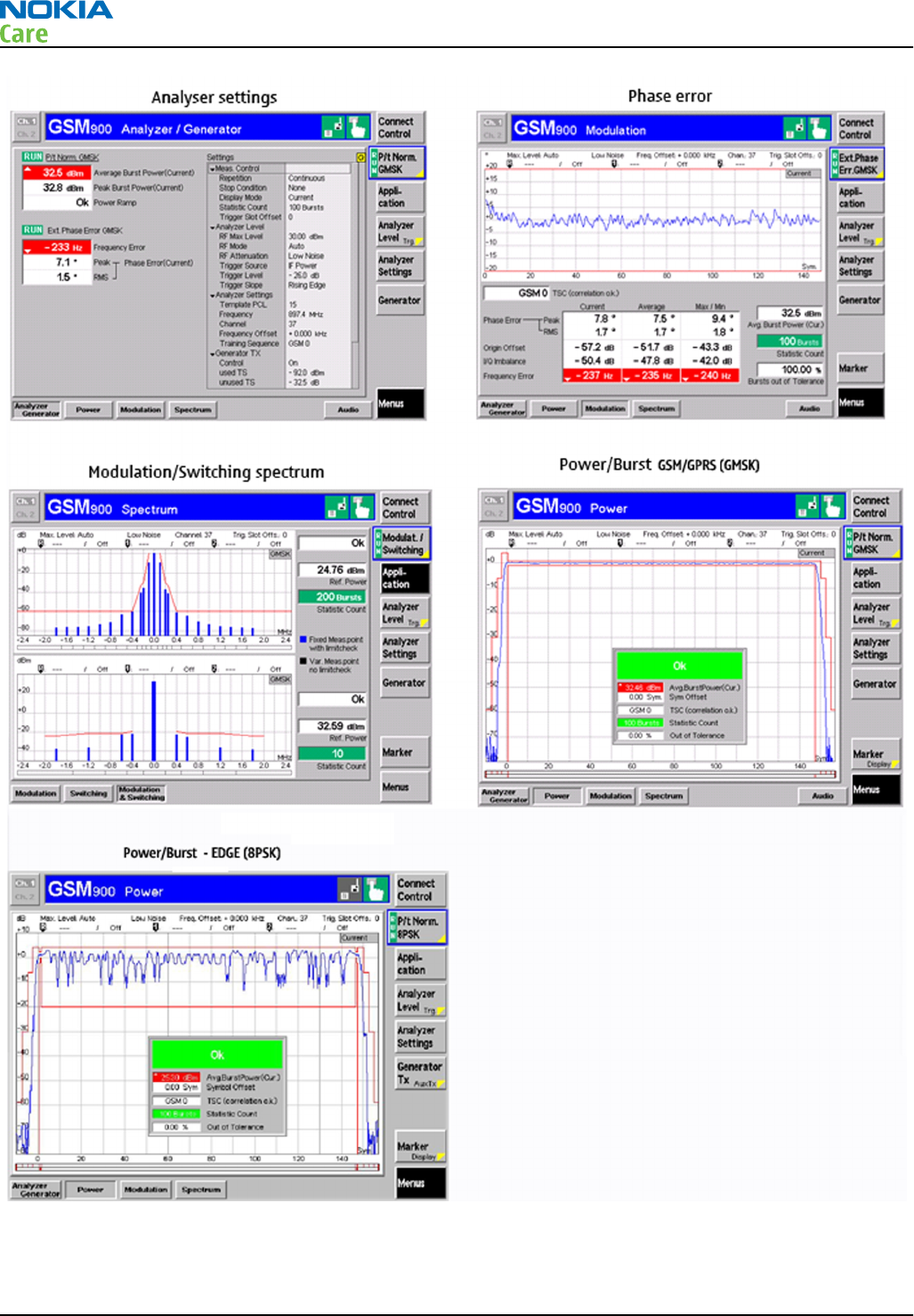Select Frequency value 897.4 MHz in Settings

tap(305, 314)
